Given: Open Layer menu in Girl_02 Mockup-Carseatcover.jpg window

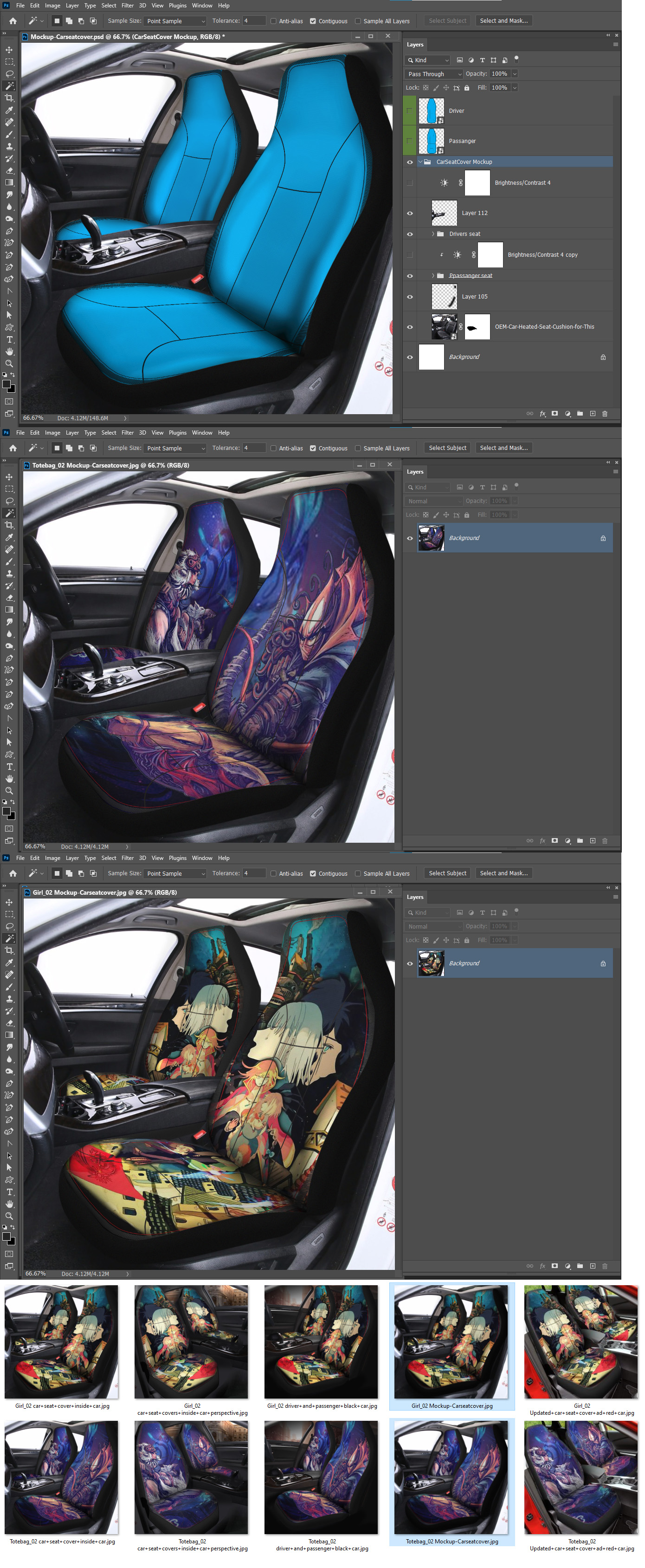Looking at the screenshot, I should [x=72, y=858].
